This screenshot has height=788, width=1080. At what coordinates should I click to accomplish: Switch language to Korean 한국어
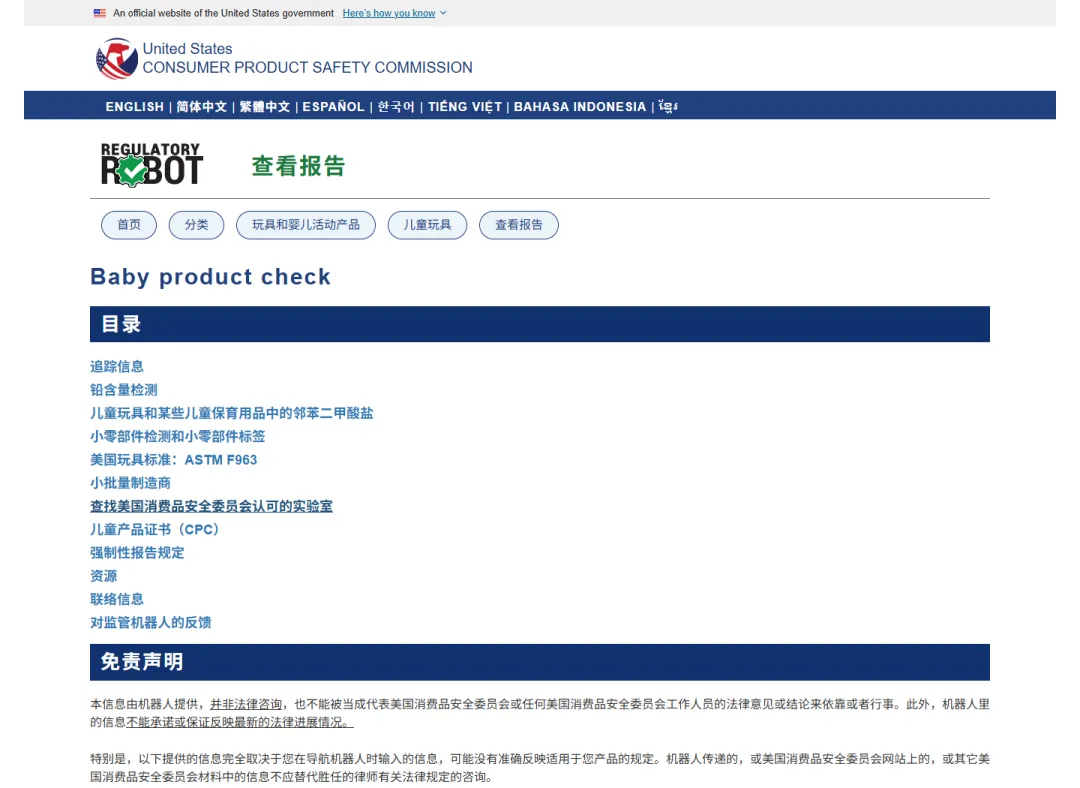(x=396, y=107)
